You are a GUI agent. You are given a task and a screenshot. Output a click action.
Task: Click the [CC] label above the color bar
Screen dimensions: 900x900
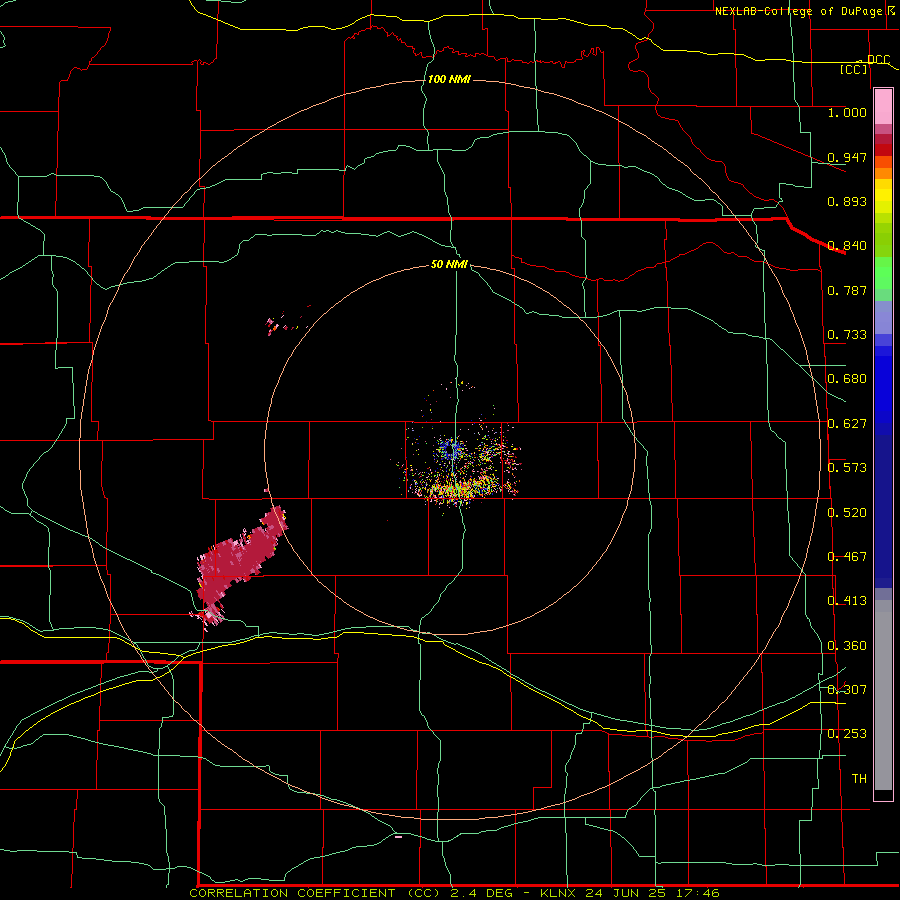[x=854, y=69]
